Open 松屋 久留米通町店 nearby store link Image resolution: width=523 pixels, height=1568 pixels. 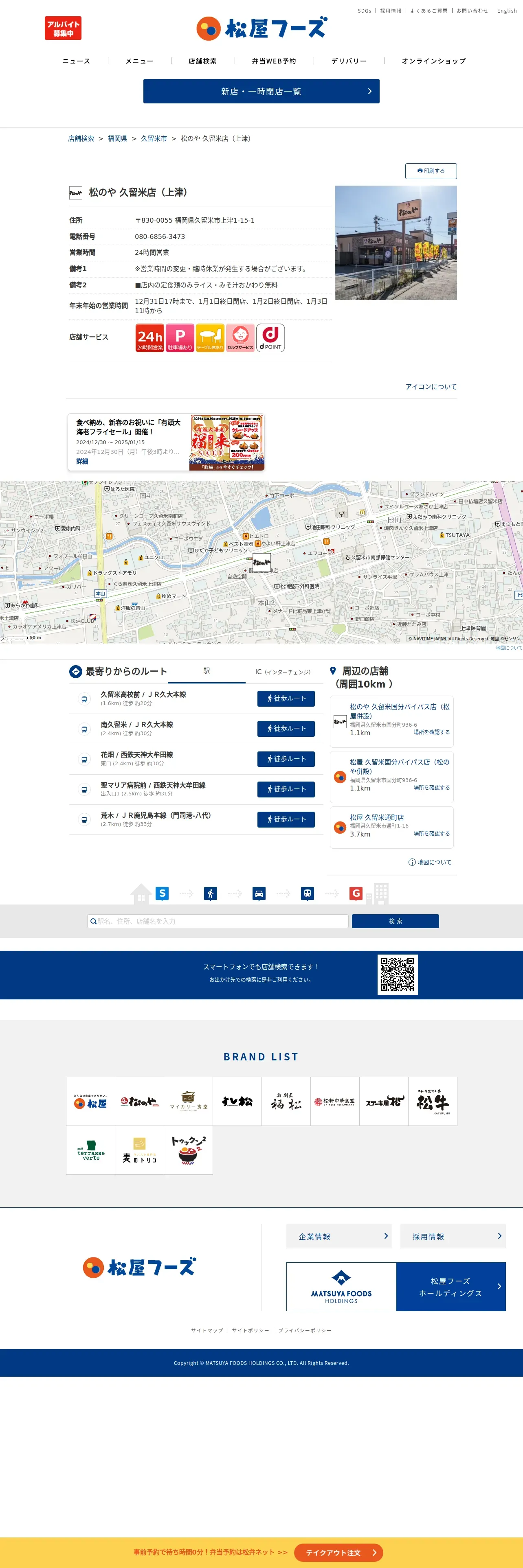coord(377,817)
